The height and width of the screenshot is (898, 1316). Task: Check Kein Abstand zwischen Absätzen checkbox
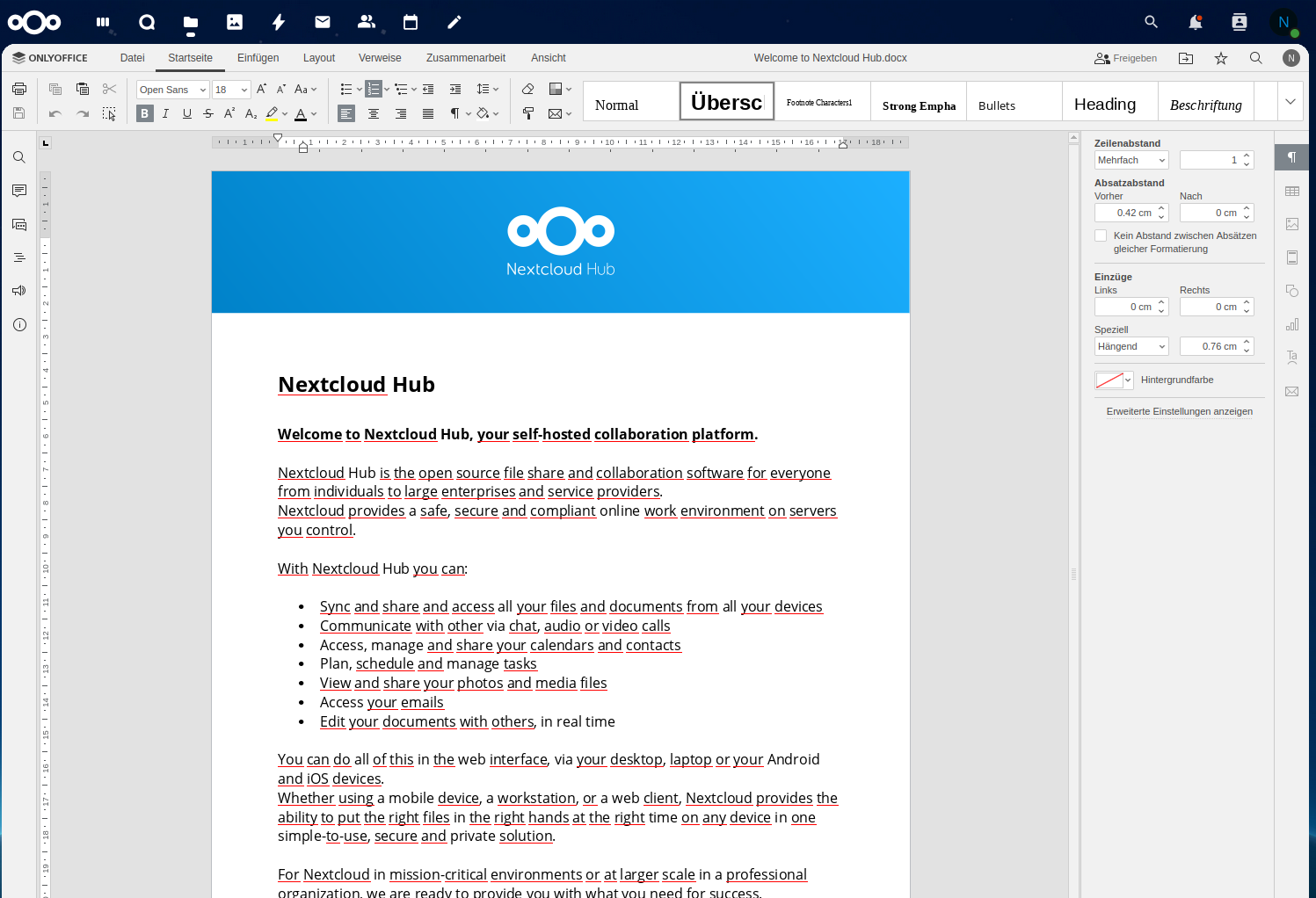(x=1101, y=235)
